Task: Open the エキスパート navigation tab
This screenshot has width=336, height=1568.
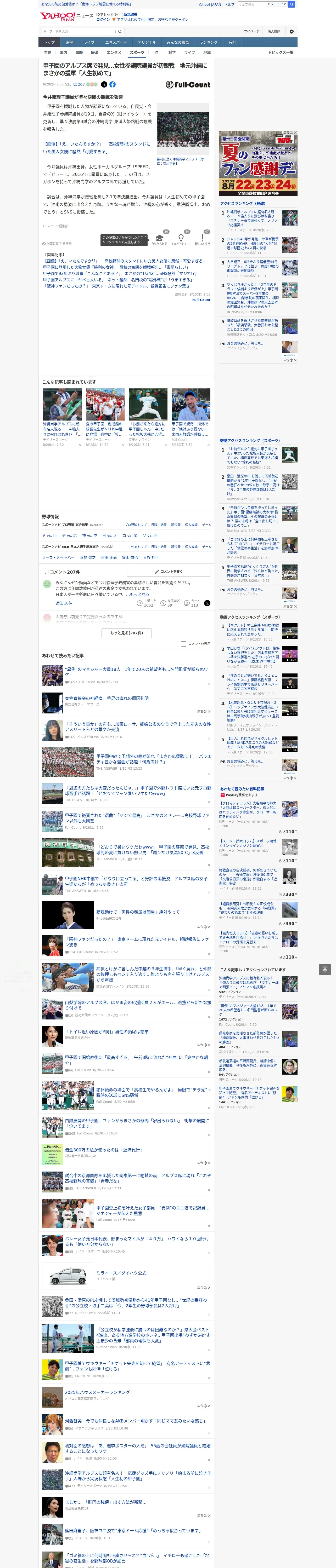Action: [116, 43]
